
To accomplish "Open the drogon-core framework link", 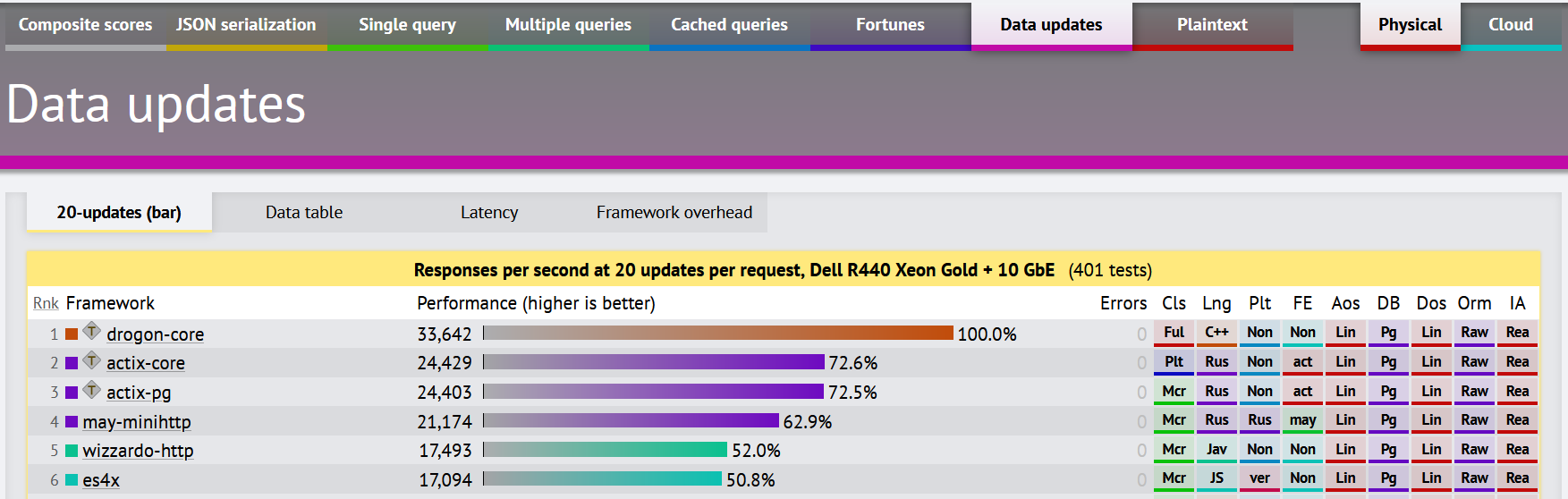I will 155,334.
